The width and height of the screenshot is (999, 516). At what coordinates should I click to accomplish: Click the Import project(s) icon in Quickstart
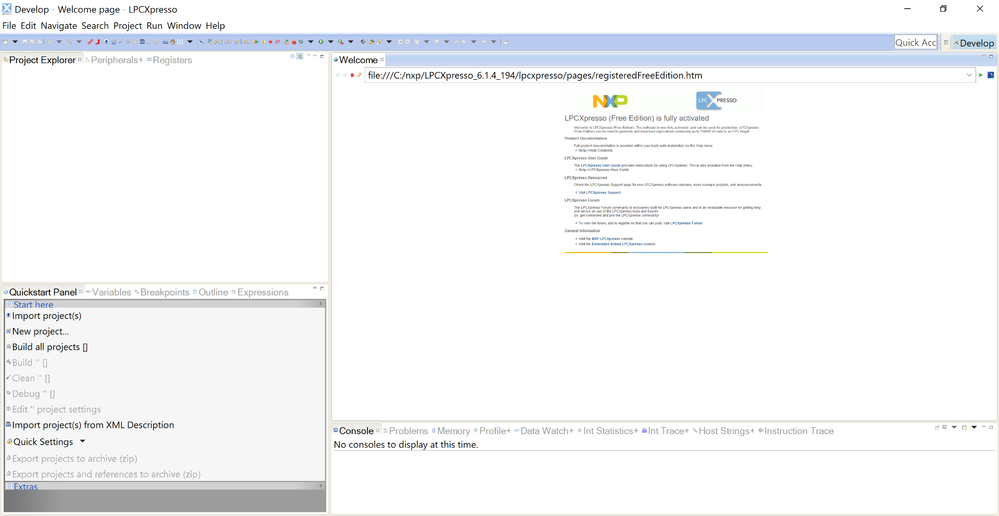[x=8, y=315]
